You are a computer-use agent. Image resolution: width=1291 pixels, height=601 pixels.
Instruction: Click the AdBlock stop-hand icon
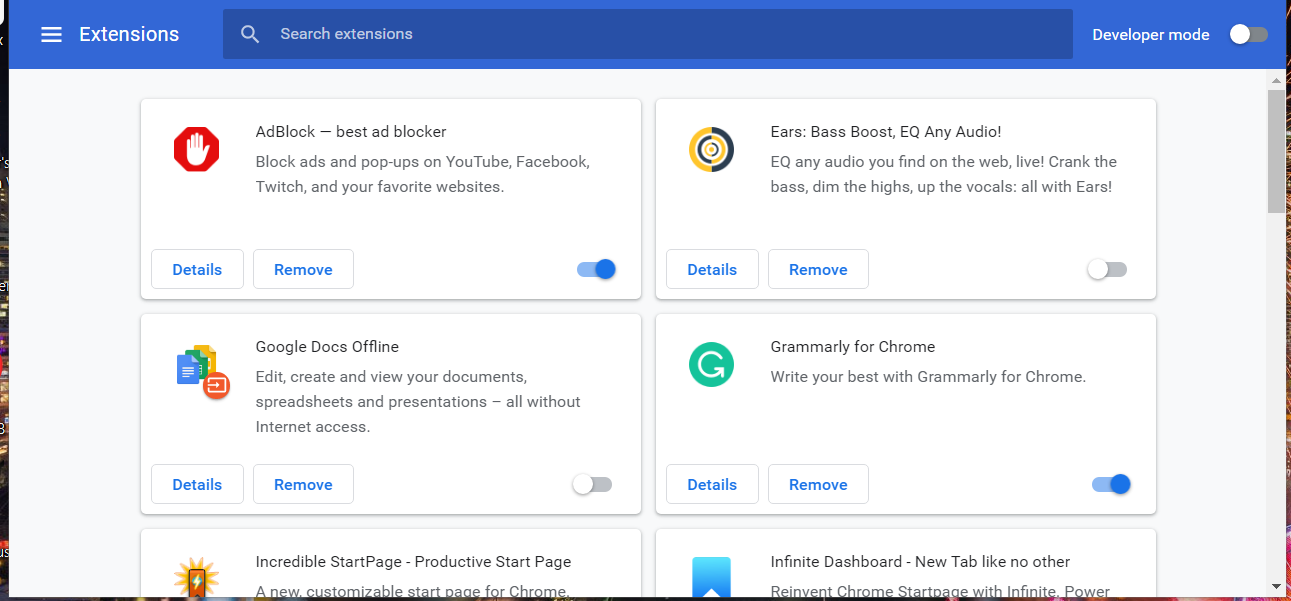(196, 150)
